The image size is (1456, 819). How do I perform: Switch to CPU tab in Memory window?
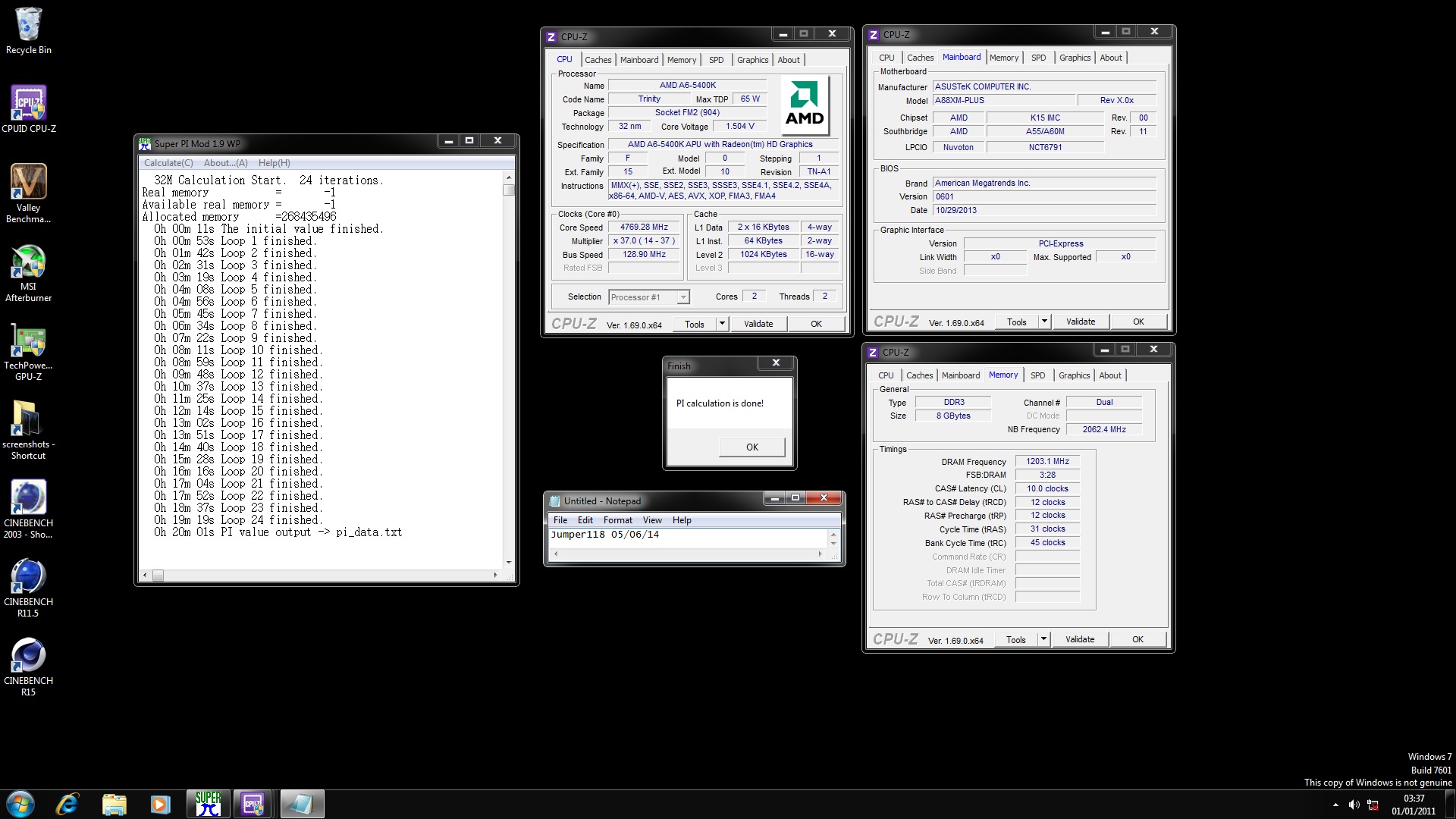(886, 375)
